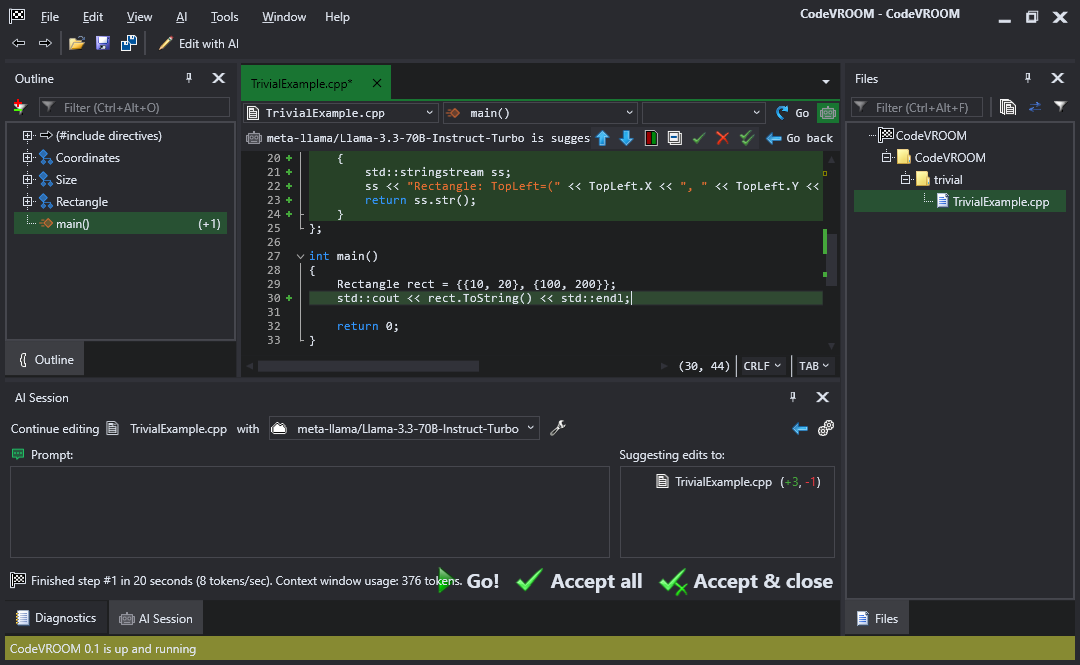Open the AI model selection dropdown
The height and width of the screenshot is (665, 1080).
[x=404, y=429]
